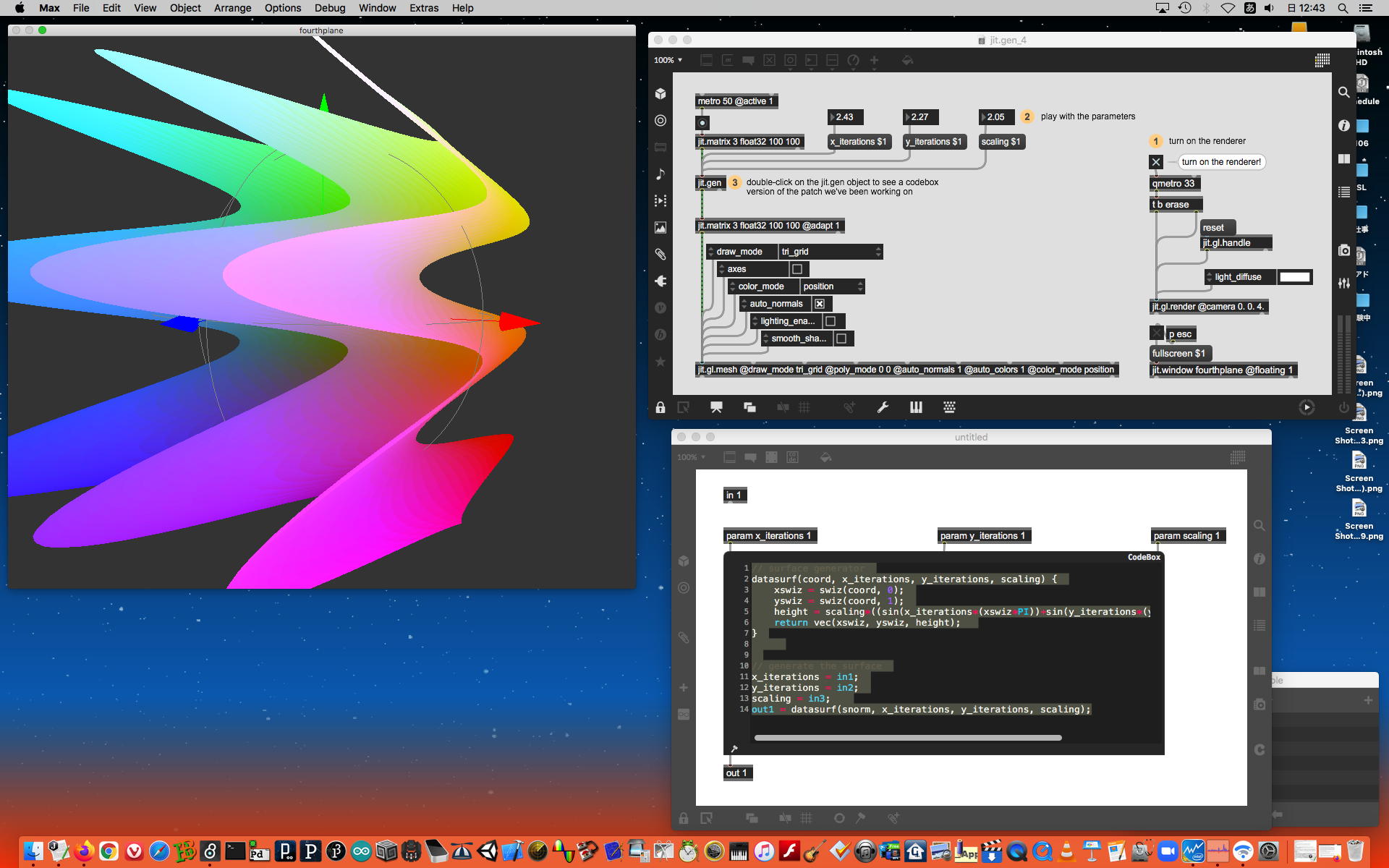This screenshot has height=868, width=1389.
Task: Open the Arrange menu
Action: pyautogui.click(x=232, y=8)
